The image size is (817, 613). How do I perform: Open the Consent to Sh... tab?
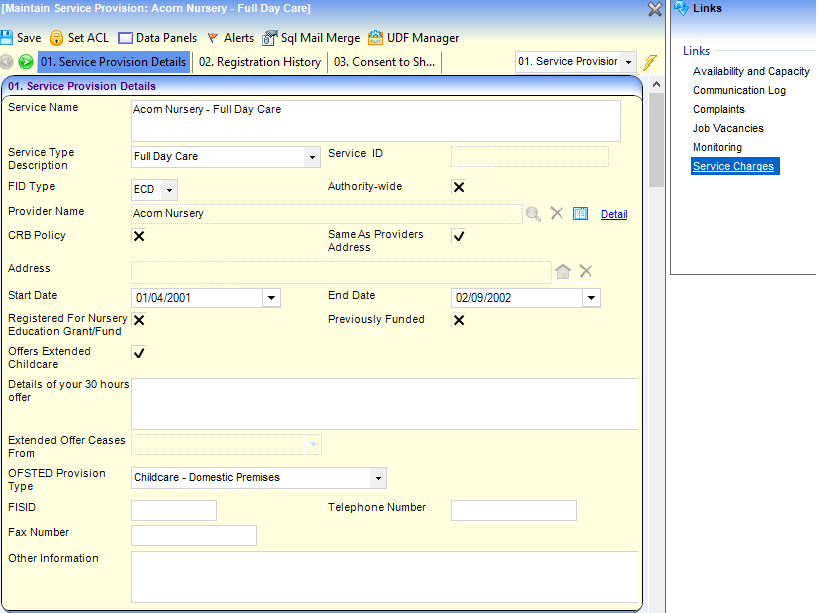click(384, 62)
